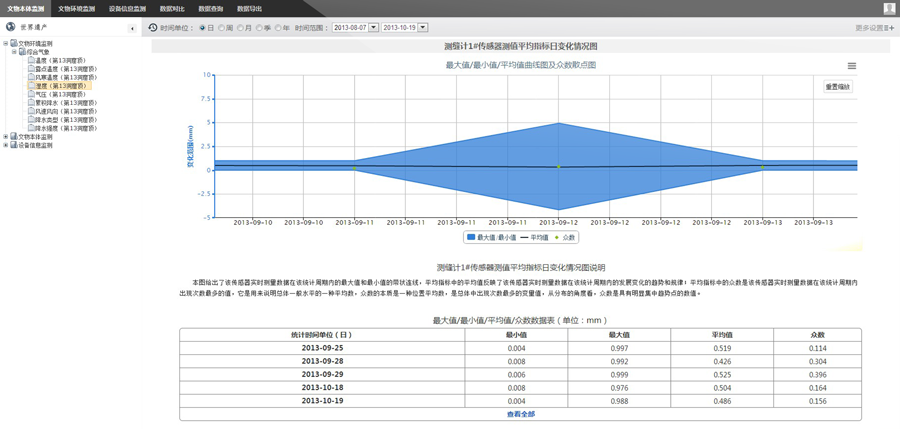Toggle the 最大值/最小值 blue legend swatch
The width and height of the screenshot is (900, 429).
[x=471, y=238]
